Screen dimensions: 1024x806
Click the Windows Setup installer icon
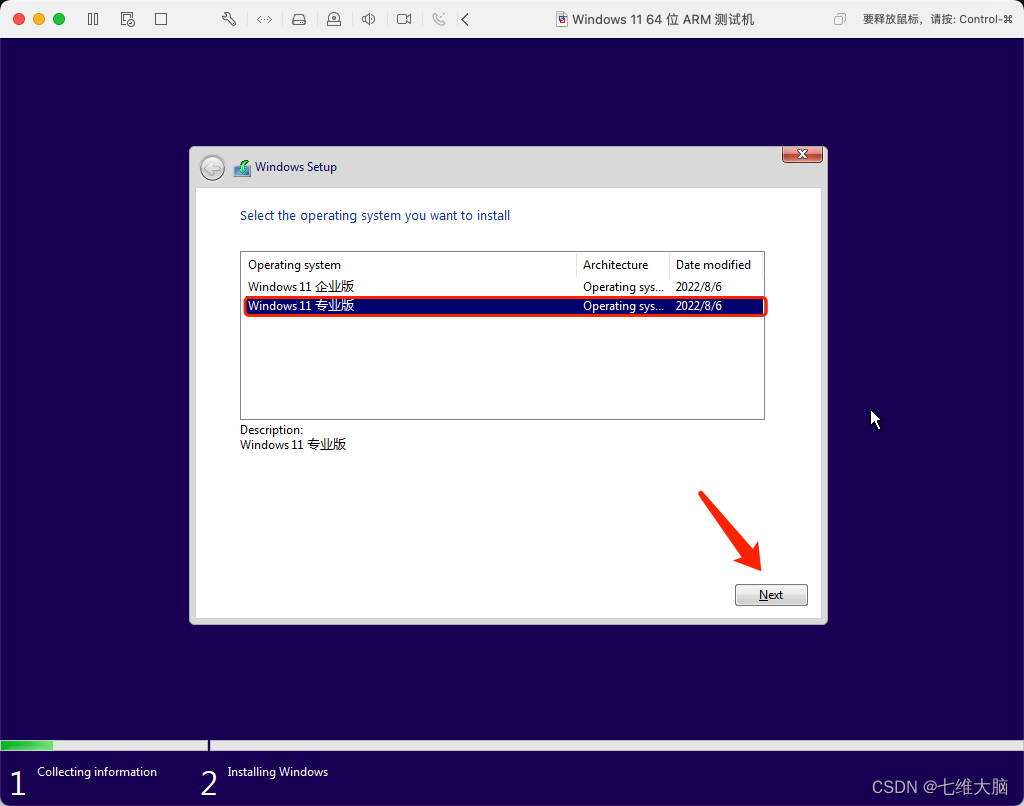click(242, 168)
